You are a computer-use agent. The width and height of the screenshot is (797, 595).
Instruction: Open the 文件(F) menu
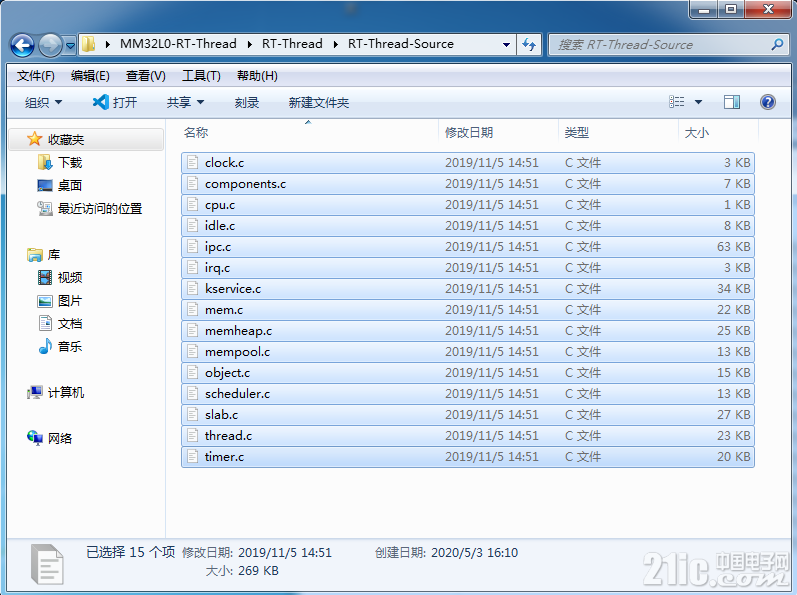click(x=36, y=76)
